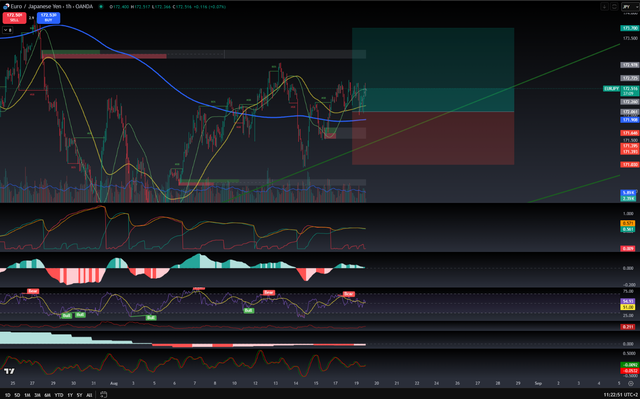
Task: Select the 3M time range
Action: 38,395
